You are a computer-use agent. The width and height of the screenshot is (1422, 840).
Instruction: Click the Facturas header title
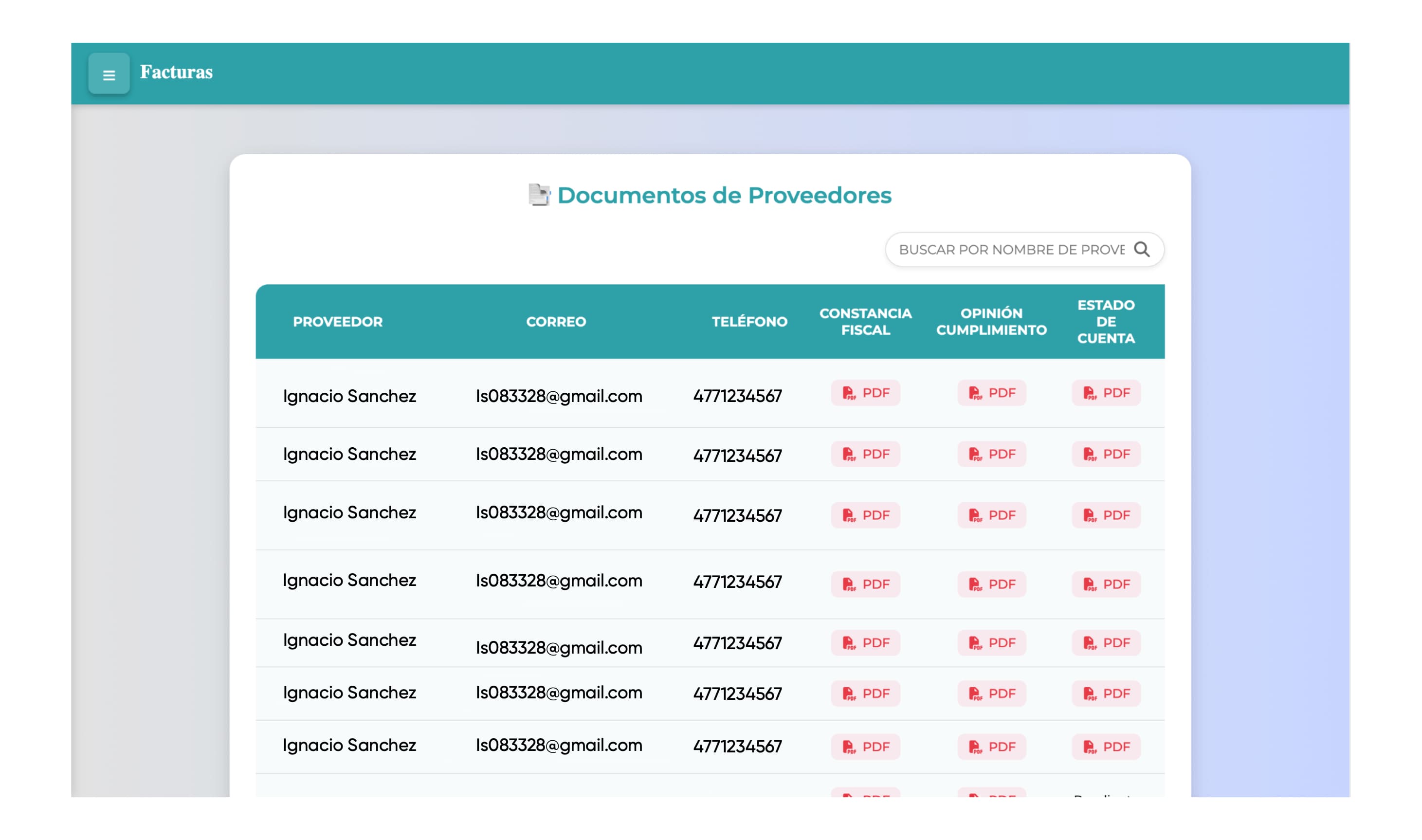point(177,73)
